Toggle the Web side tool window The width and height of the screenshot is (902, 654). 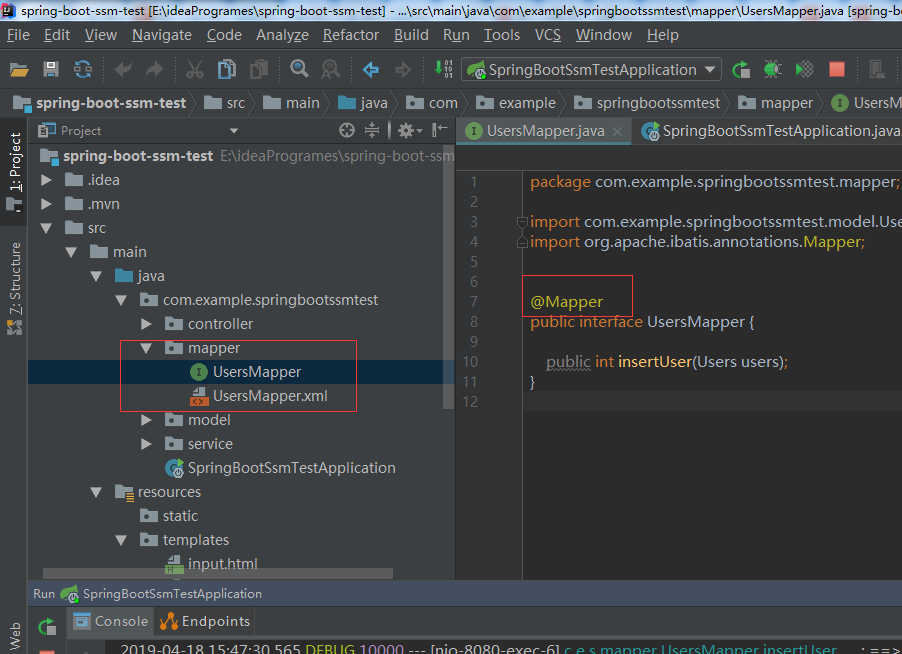[x=14, y=636]
